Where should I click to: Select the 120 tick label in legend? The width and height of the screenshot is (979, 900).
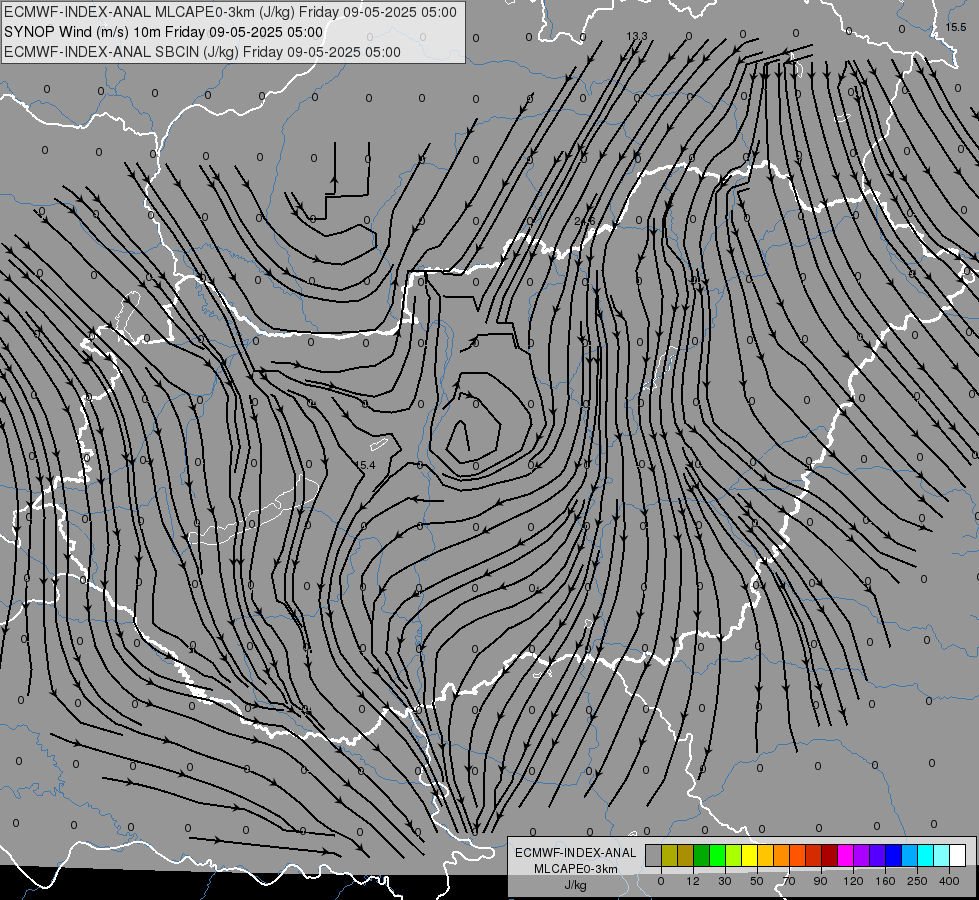(854, 881)
